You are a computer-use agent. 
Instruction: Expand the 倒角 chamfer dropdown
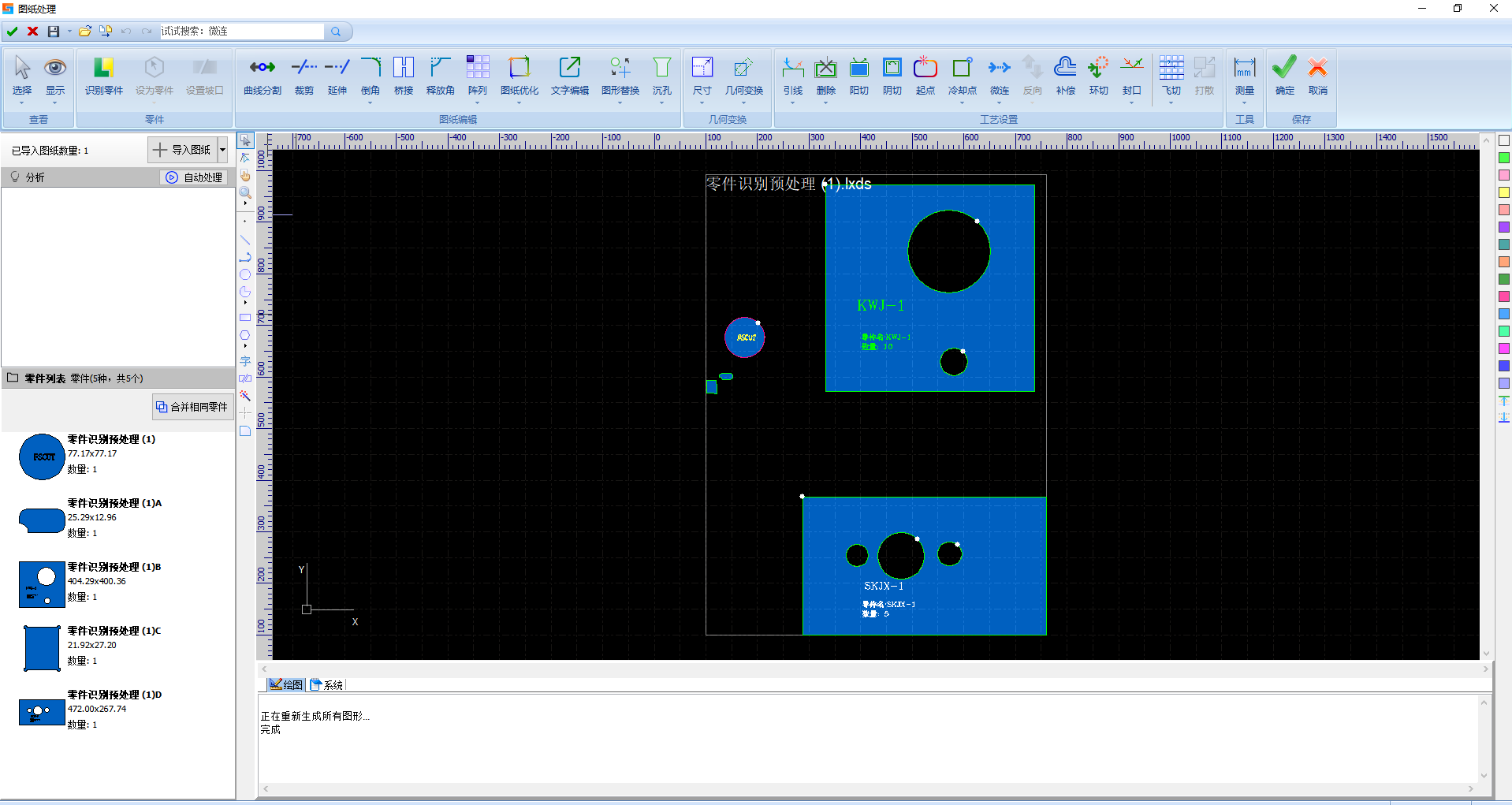371,102
